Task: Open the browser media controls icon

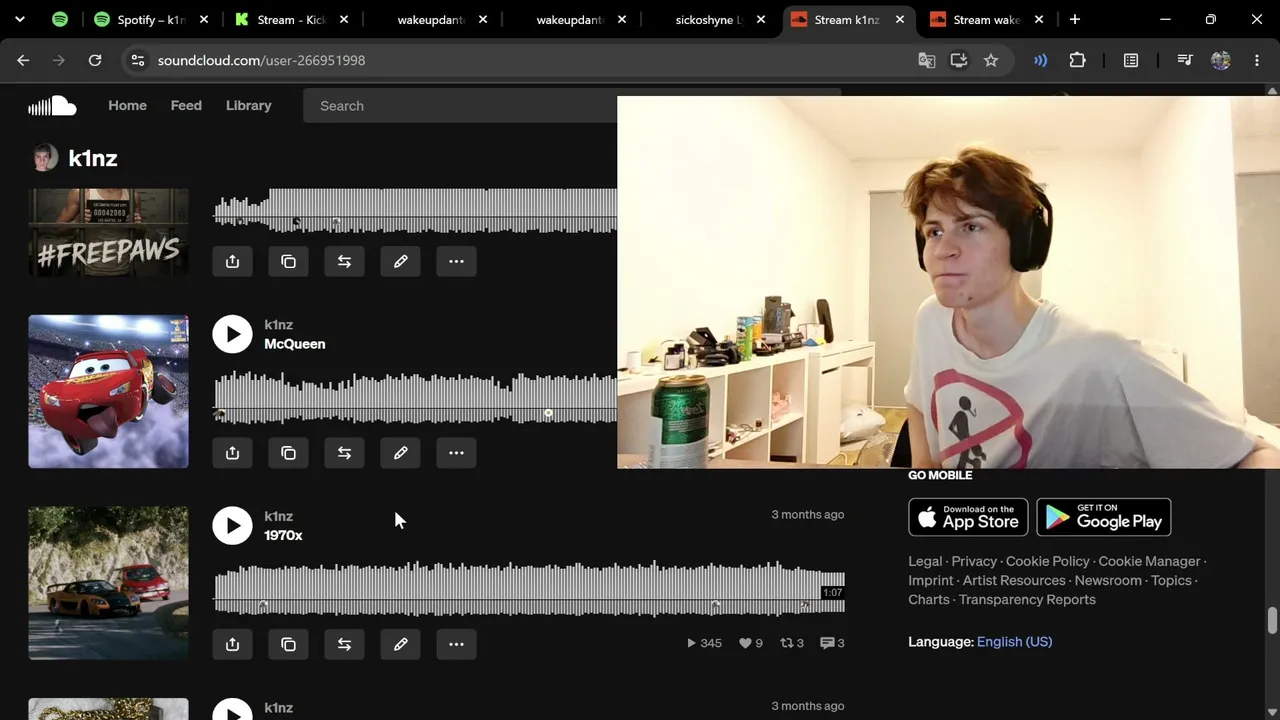Action: (x=1185, y=60)
